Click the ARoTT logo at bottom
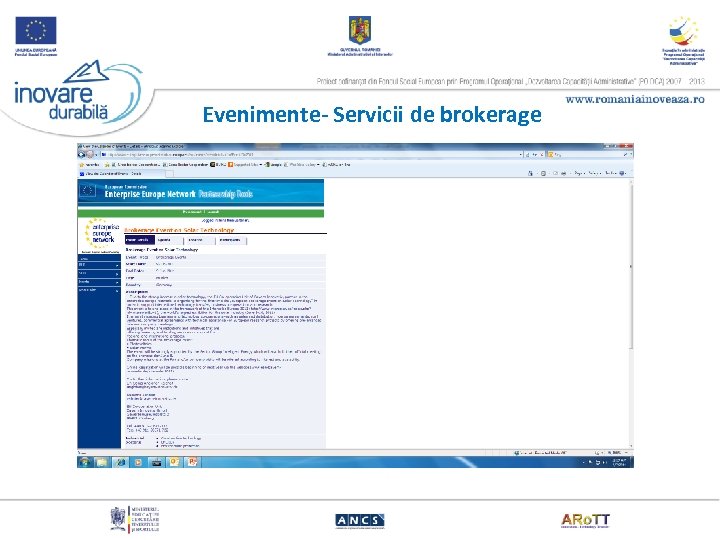 585,521
